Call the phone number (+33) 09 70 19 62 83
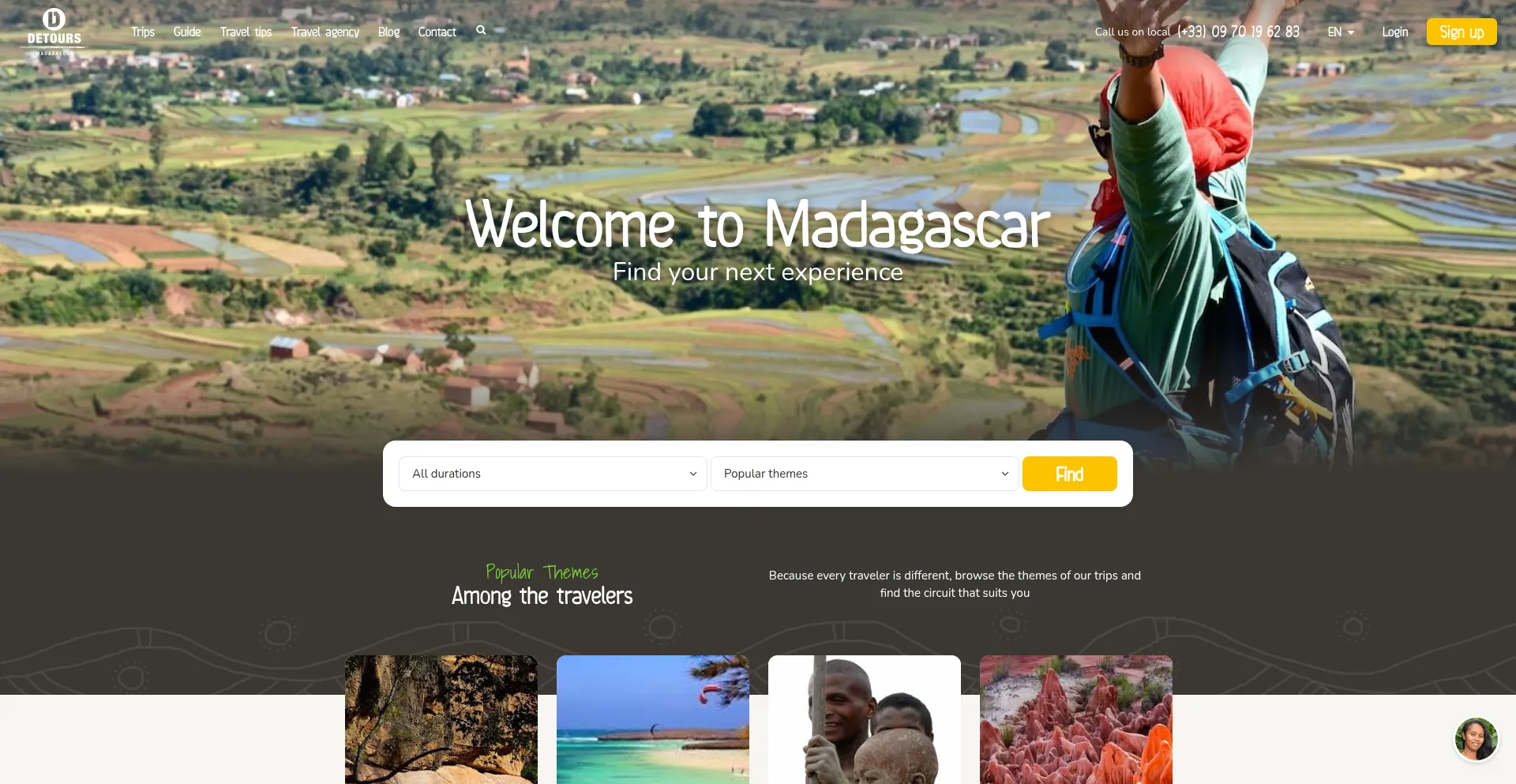 [x=1238, y=32]
